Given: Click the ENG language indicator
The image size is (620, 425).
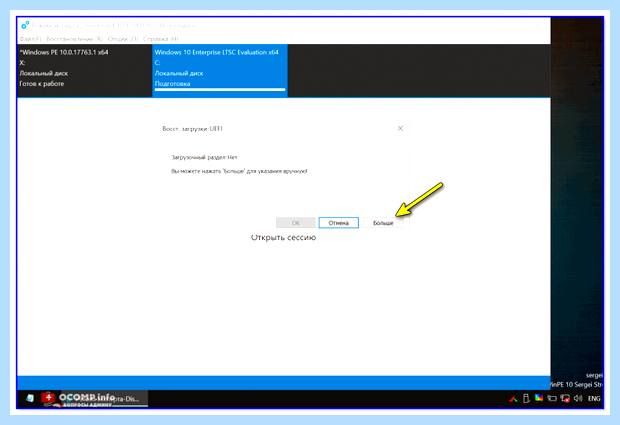Looking at the screenshot, I should click(x=594, y=399).
